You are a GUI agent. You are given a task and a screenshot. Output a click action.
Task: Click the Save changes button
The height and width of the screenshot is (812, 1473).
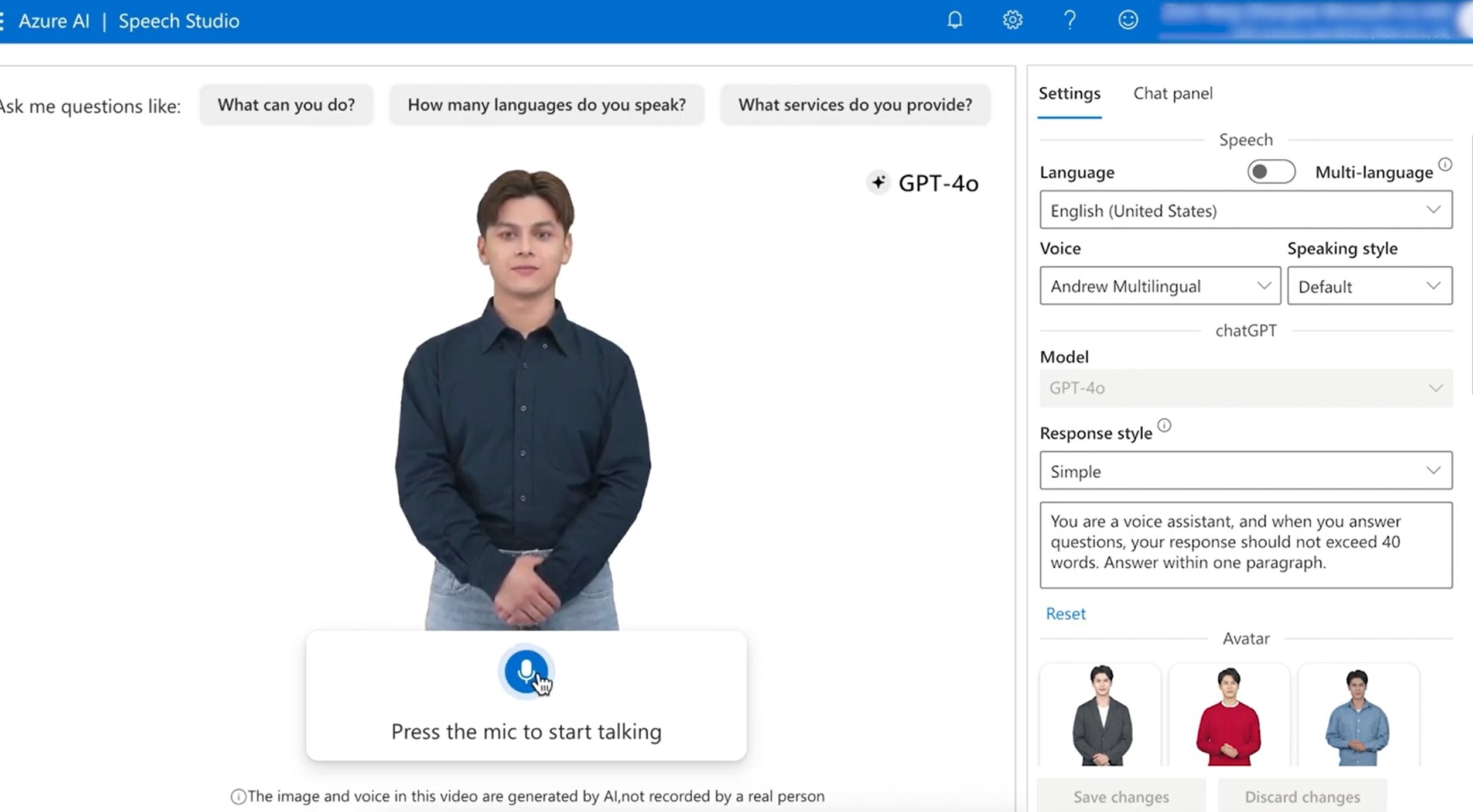pos(1120,796)
